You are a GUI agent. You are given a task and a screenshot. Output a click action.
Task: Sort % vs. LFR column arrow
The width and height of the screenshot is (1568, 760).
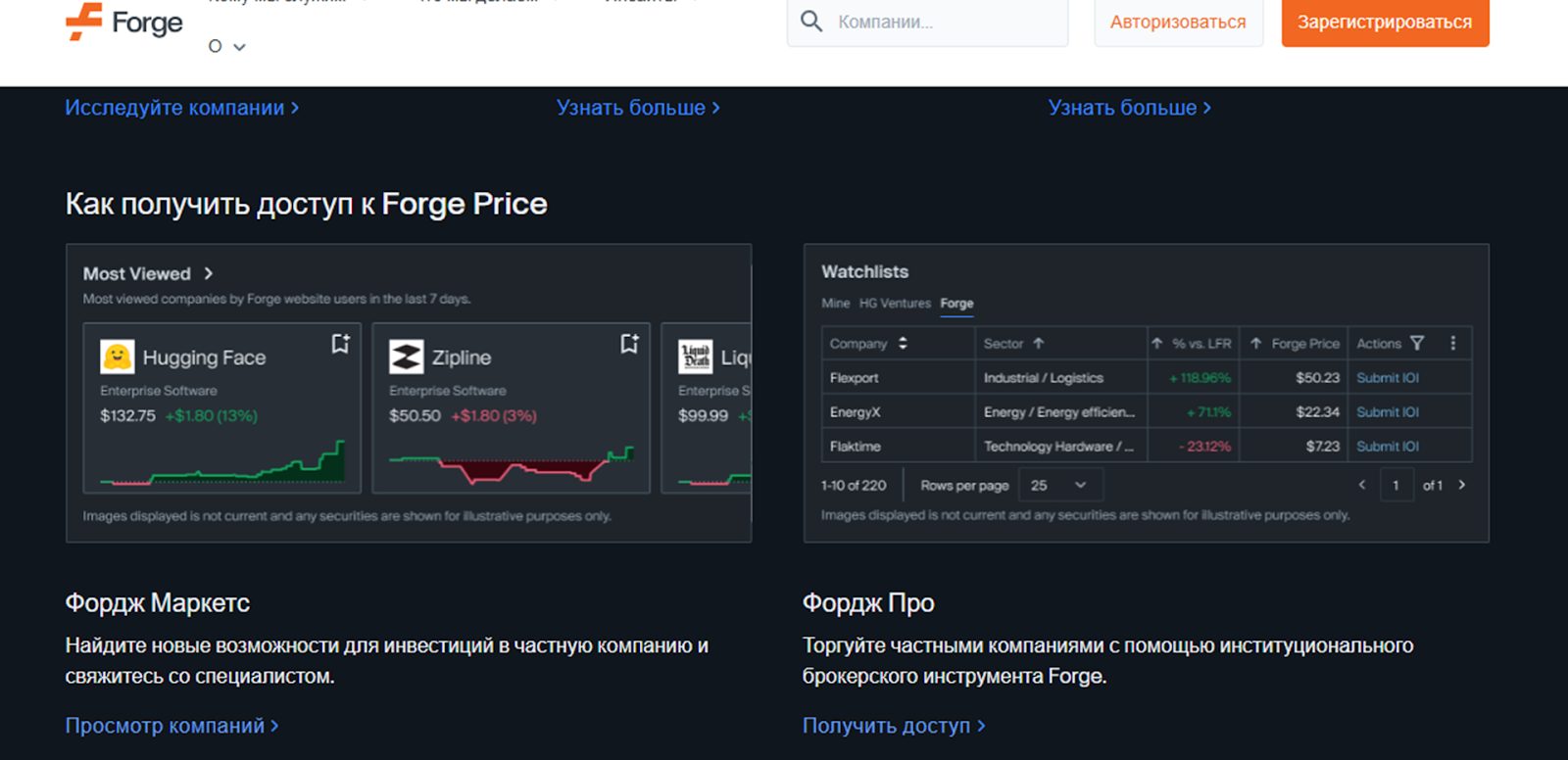click(x=1157, y=343)
